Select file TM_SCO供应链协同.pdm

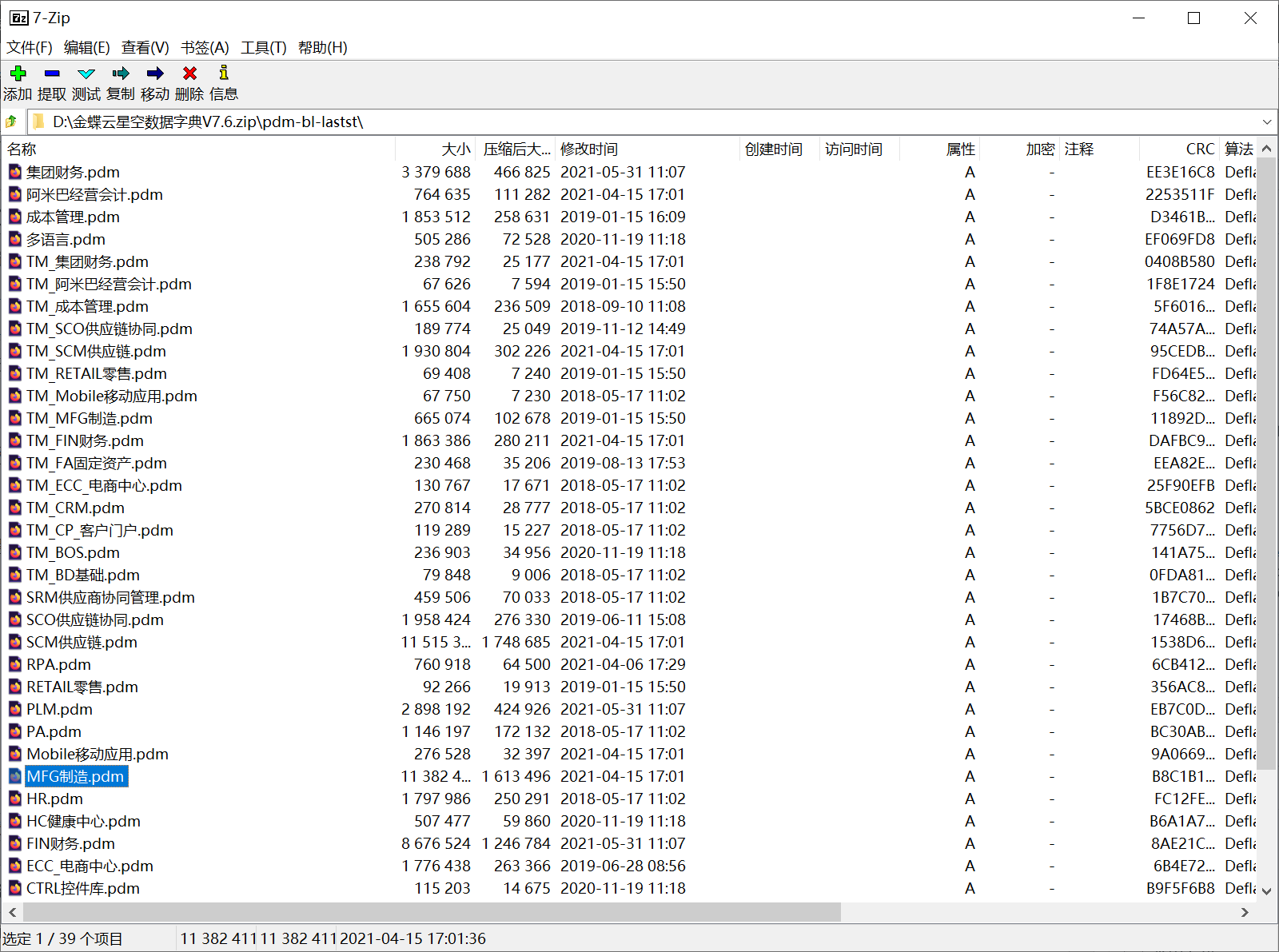click(110, 329)
